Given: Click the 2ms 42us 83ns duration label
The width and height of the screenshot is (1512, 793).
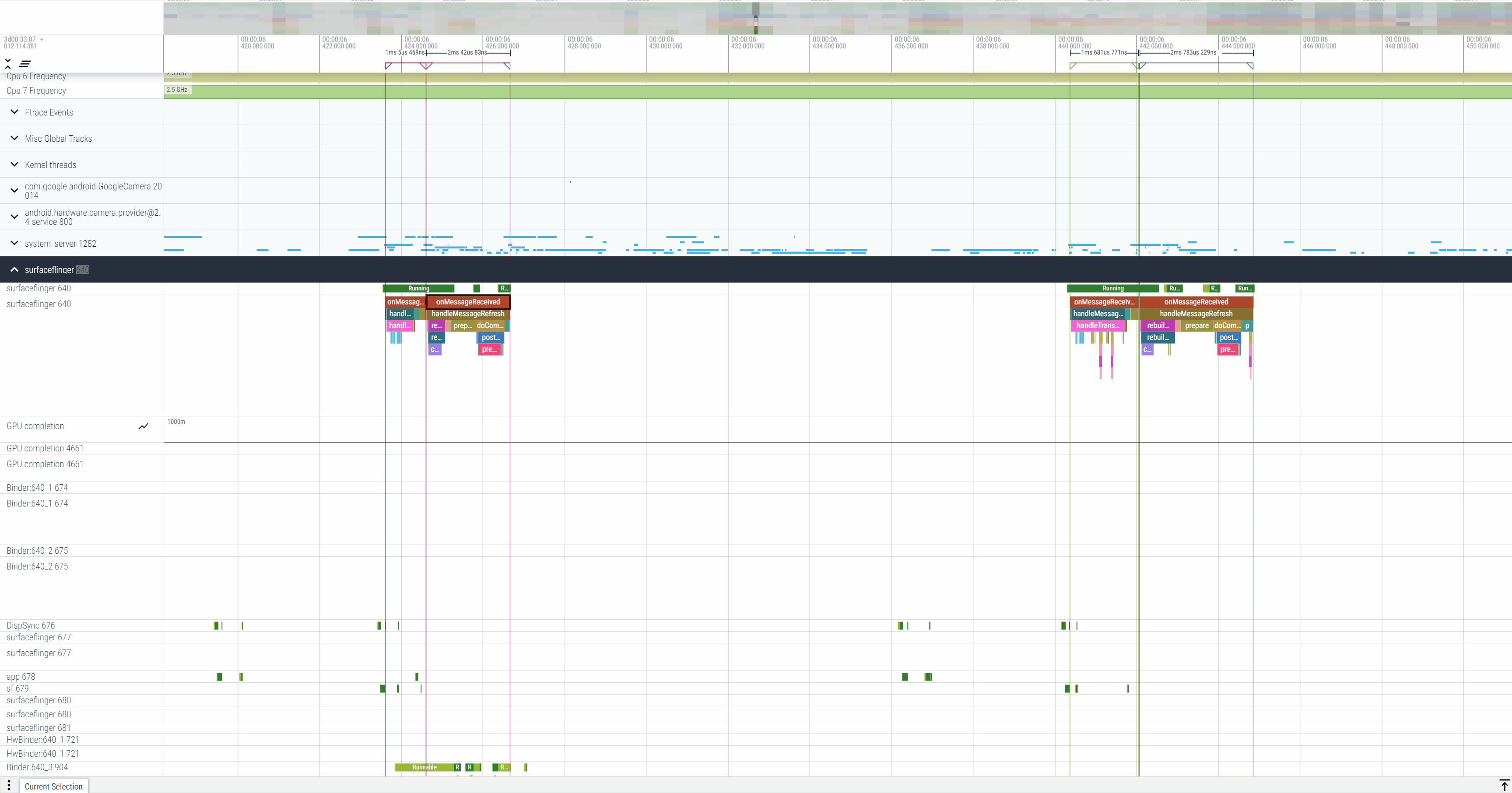Looking at the screenshot, I should click(x=467, y=52).
